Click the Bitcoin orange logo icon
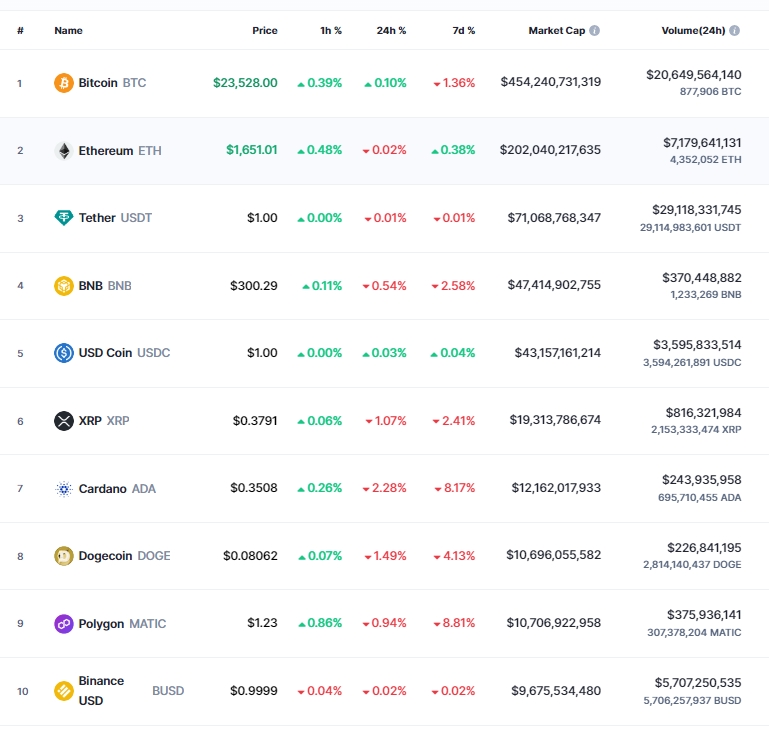The height and width of the screenshot is (730, 769). tap(64, 83)
